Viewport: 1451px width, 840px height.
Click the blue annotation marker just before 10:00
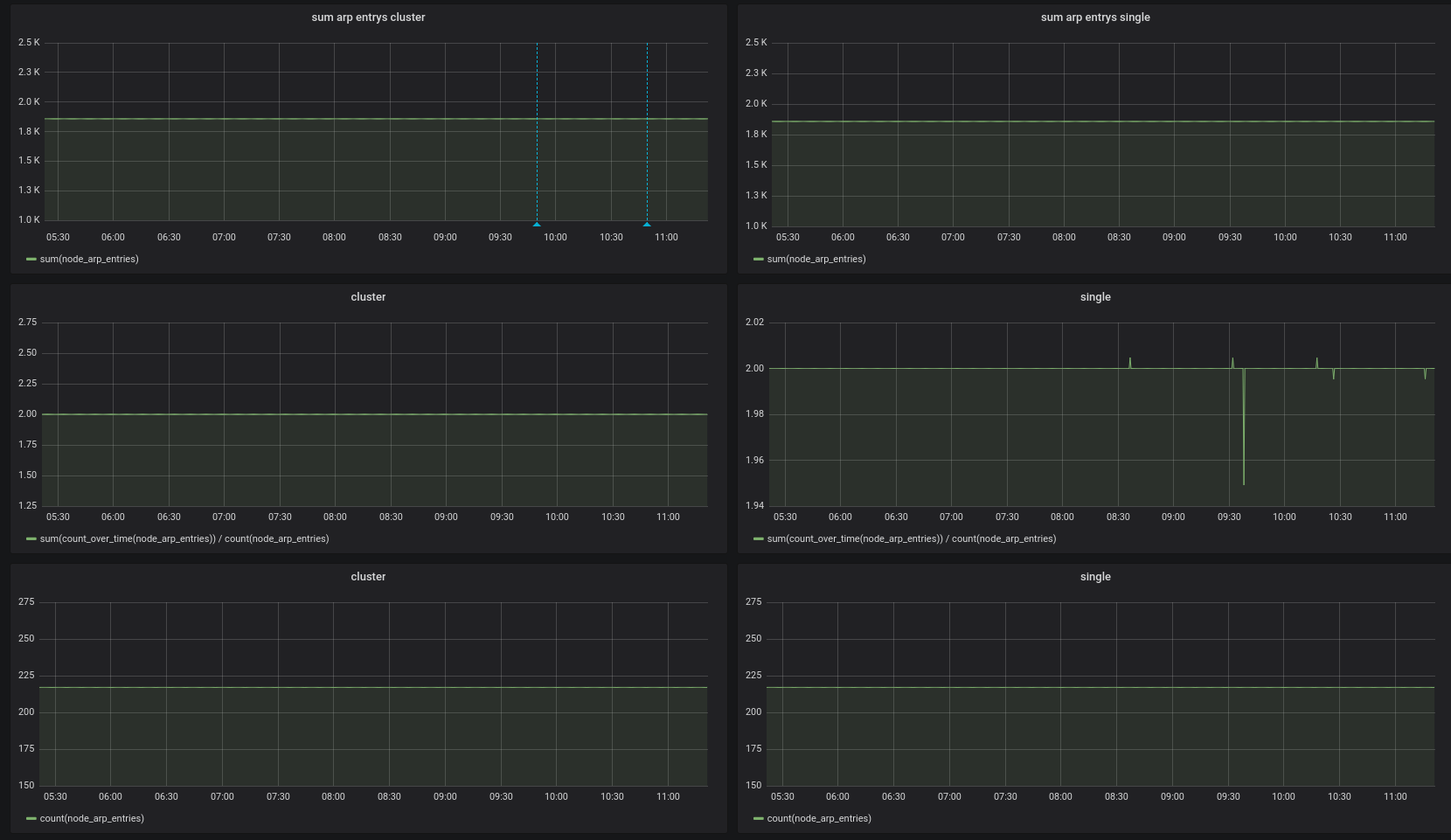[537, 225]
